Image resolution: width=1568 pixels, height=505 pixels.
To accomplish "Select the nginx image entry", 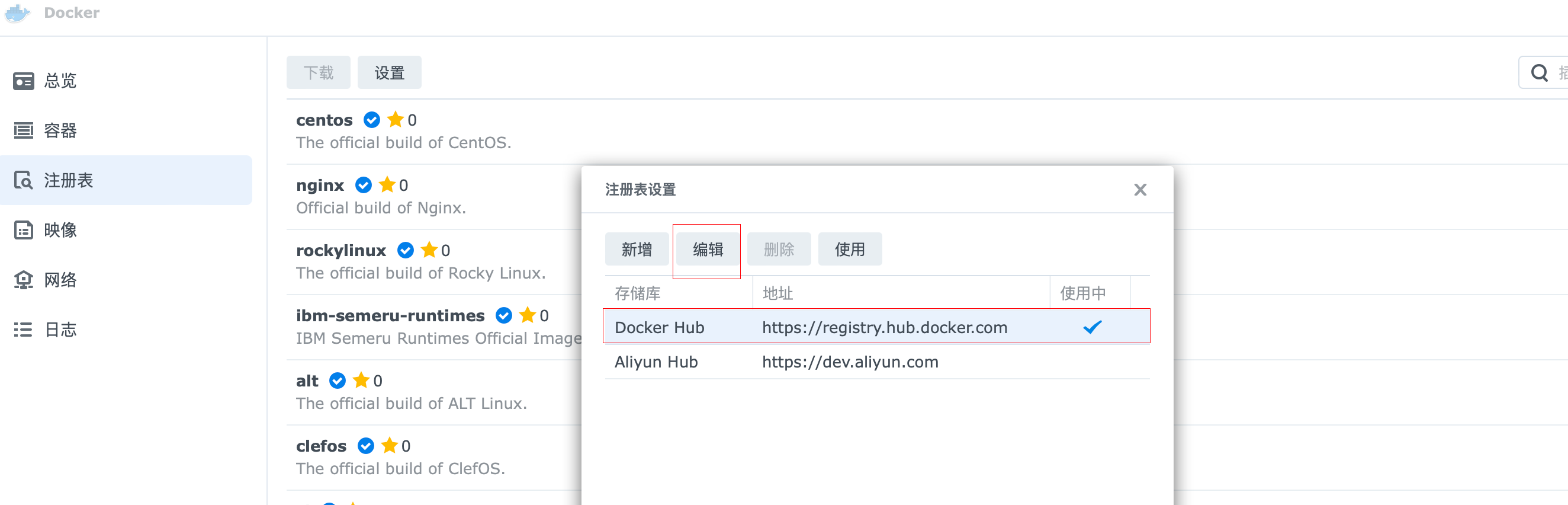I will (433, 197).
